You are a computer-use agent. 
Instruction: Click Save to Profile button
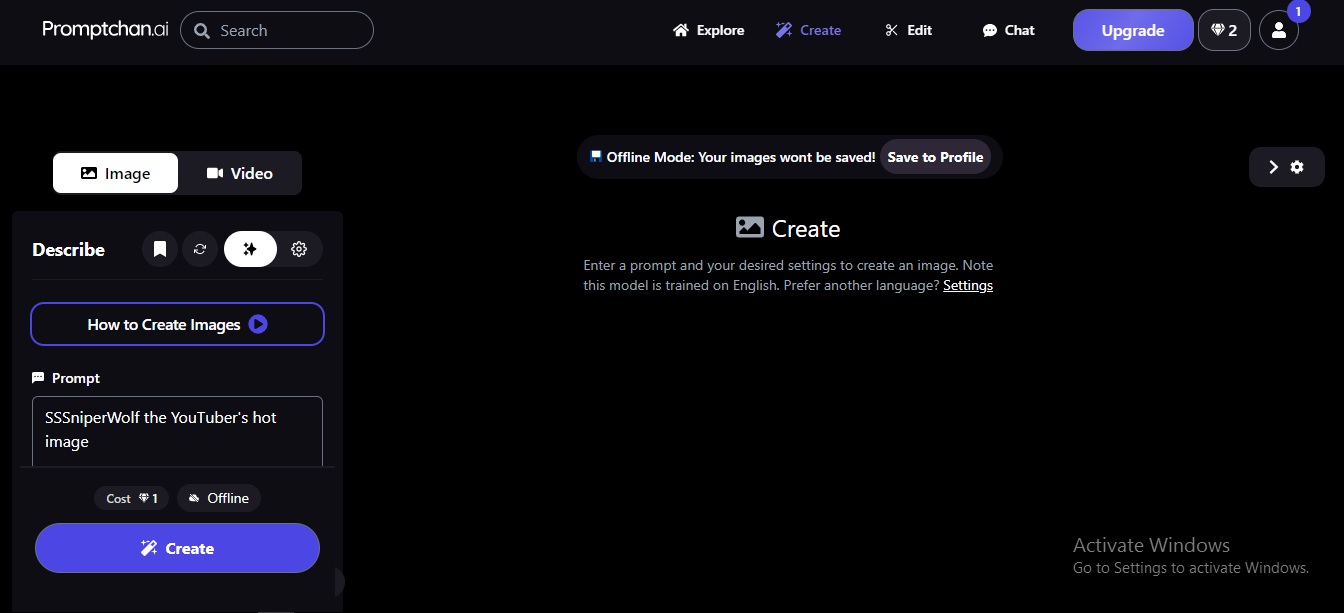click(x=935, y=157)
